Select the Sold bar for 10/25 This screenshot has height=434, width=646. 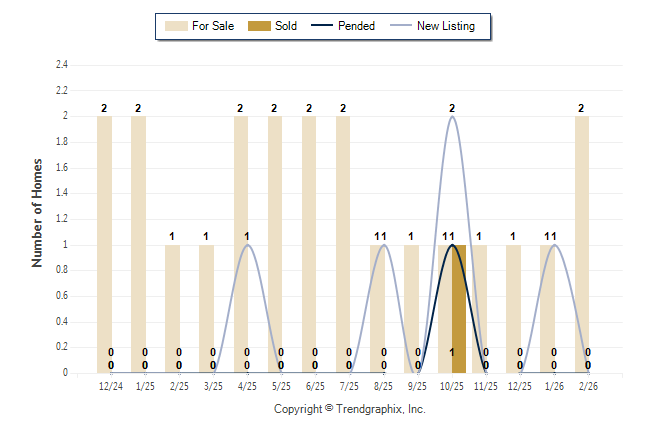click(x=459, y=308)
